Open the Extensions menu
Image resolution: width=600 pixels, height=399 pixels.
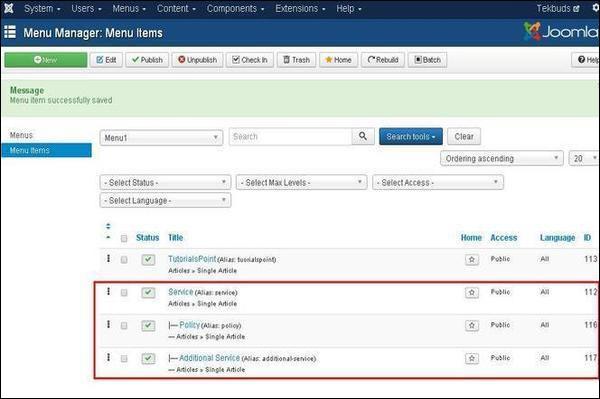click(x=300, y=8)
